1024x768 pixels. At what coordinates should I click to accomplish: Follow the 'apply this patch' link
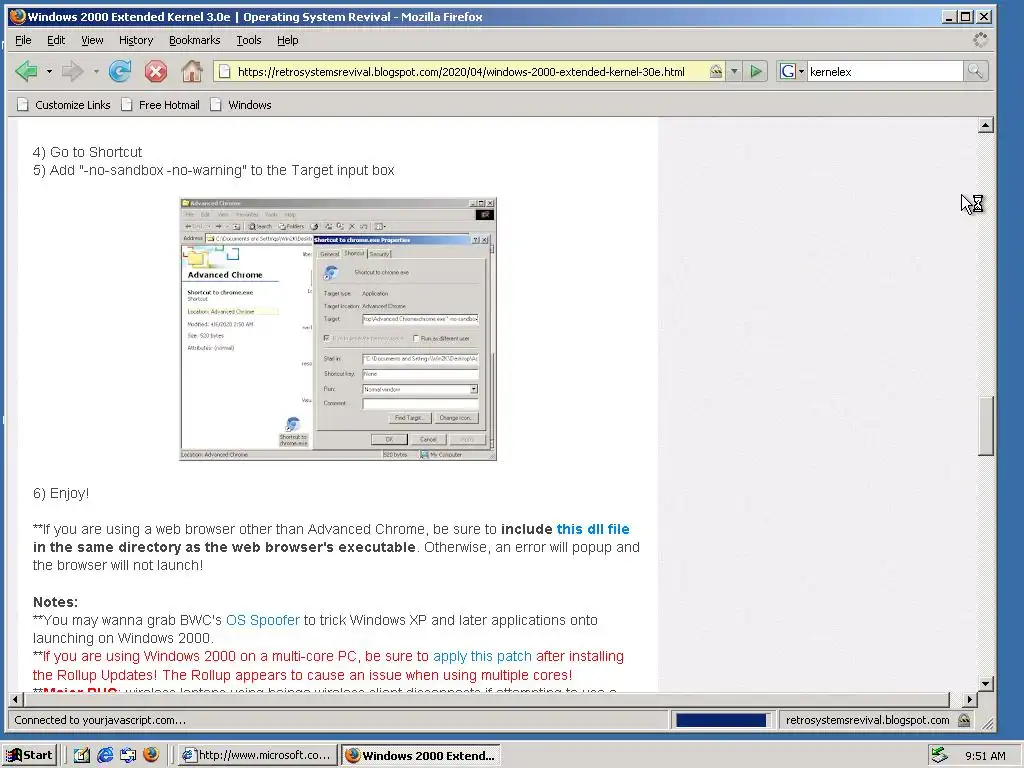(x=482, y=656)
